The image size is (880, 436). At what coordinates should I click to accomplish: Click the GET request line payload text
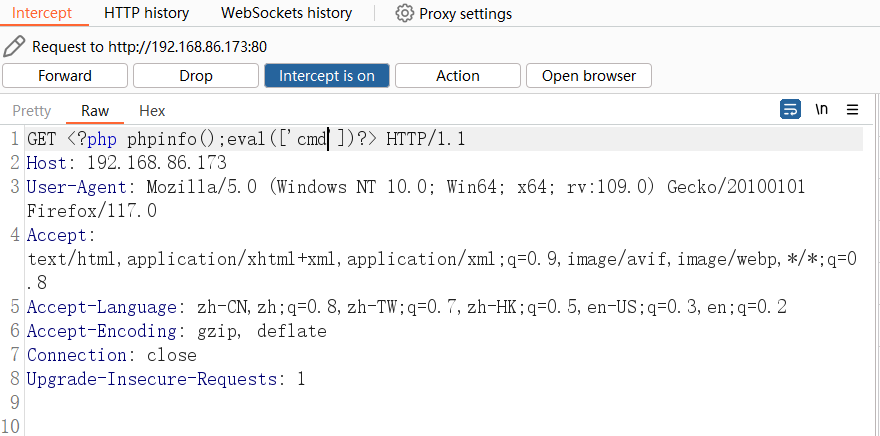(222, 139)
